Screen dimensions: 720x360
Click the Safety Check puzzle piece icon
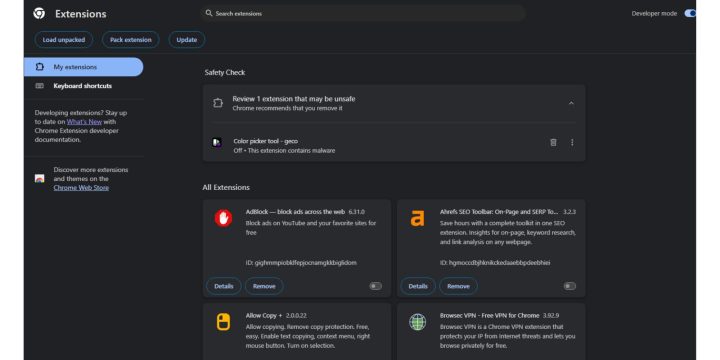[218, 103]
